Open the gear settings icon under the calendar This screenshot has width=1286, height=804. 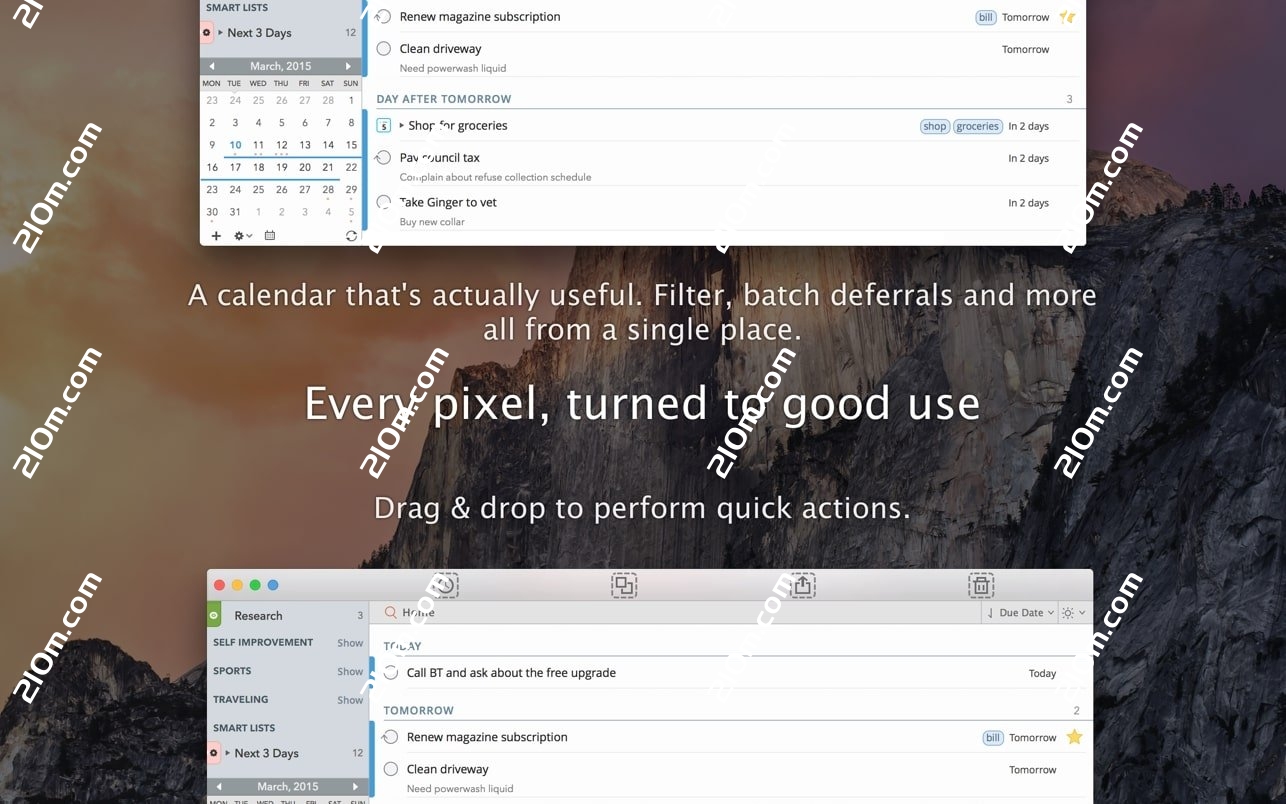click(238, 236)
